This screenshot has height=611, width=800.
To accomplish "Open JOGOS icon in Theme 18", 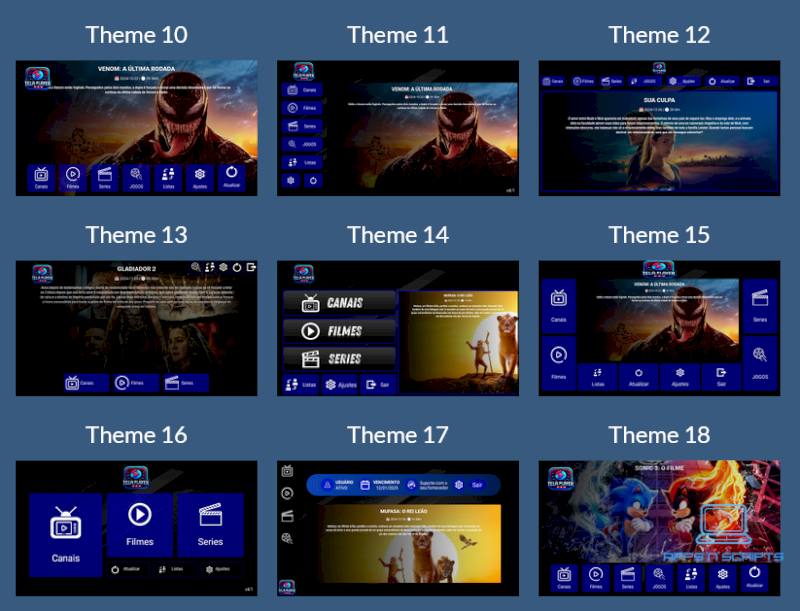I will point(659,578).
